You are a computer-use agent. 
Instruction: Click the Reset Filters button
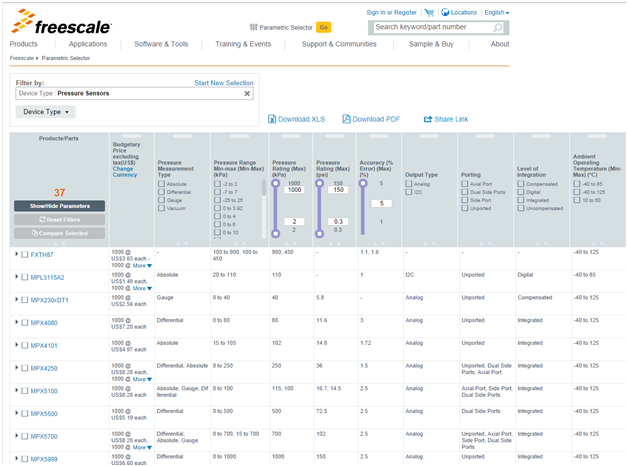[x=60, y=219]
